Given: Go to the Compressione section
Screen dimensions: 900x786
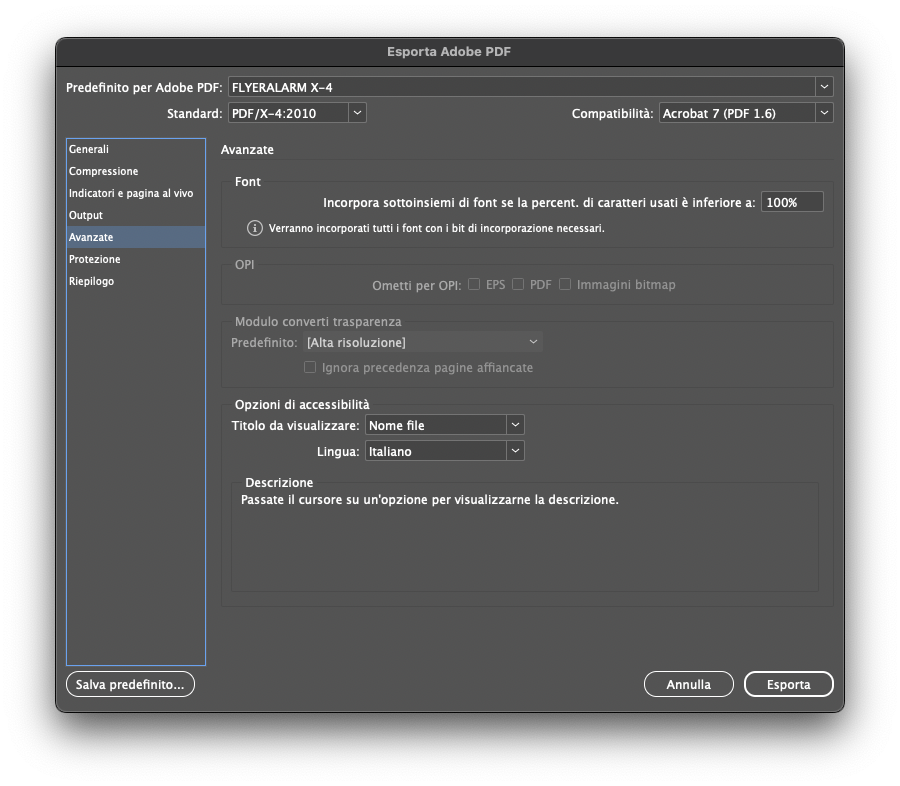Looking at the screenshot, I should pos(103,171).
